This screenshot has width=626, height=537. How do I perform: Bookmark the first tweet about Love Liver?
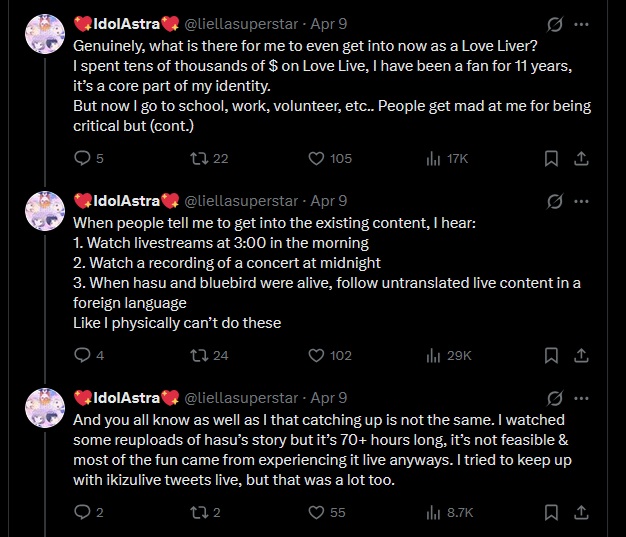[x=551, y=159]
